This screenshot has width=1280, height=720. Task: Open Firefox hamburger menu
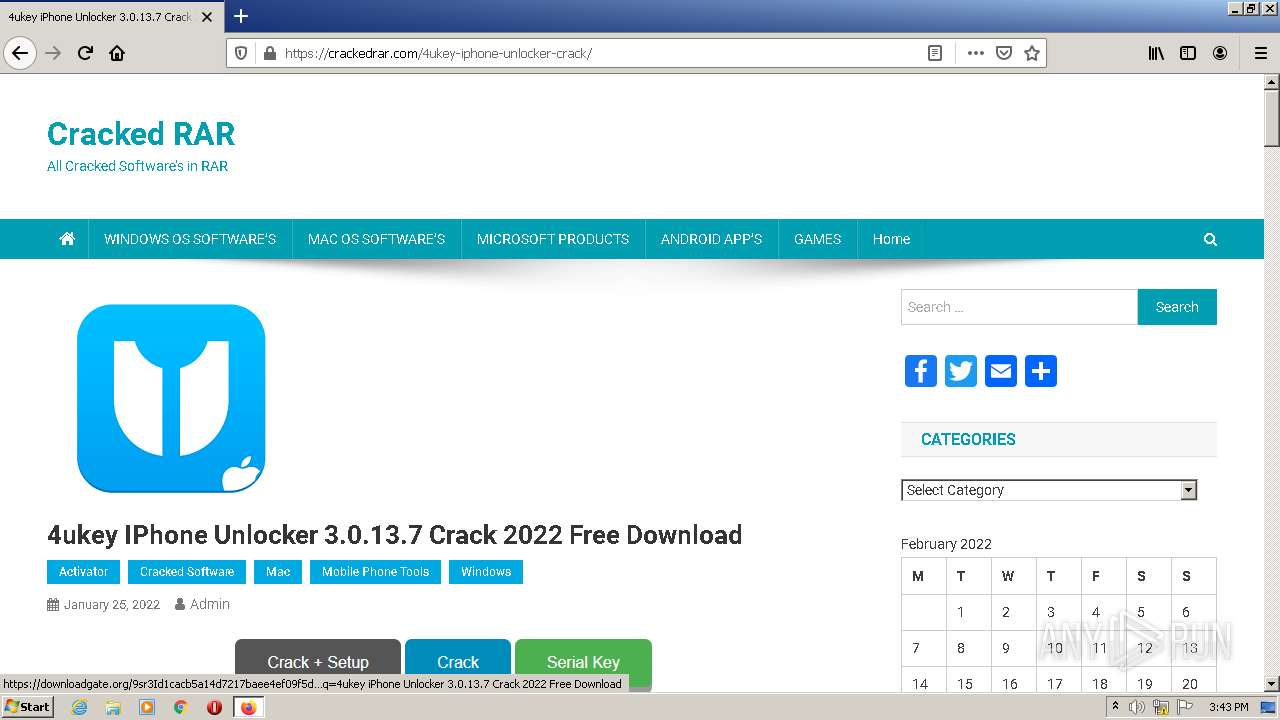click(x=1261, y=53)
